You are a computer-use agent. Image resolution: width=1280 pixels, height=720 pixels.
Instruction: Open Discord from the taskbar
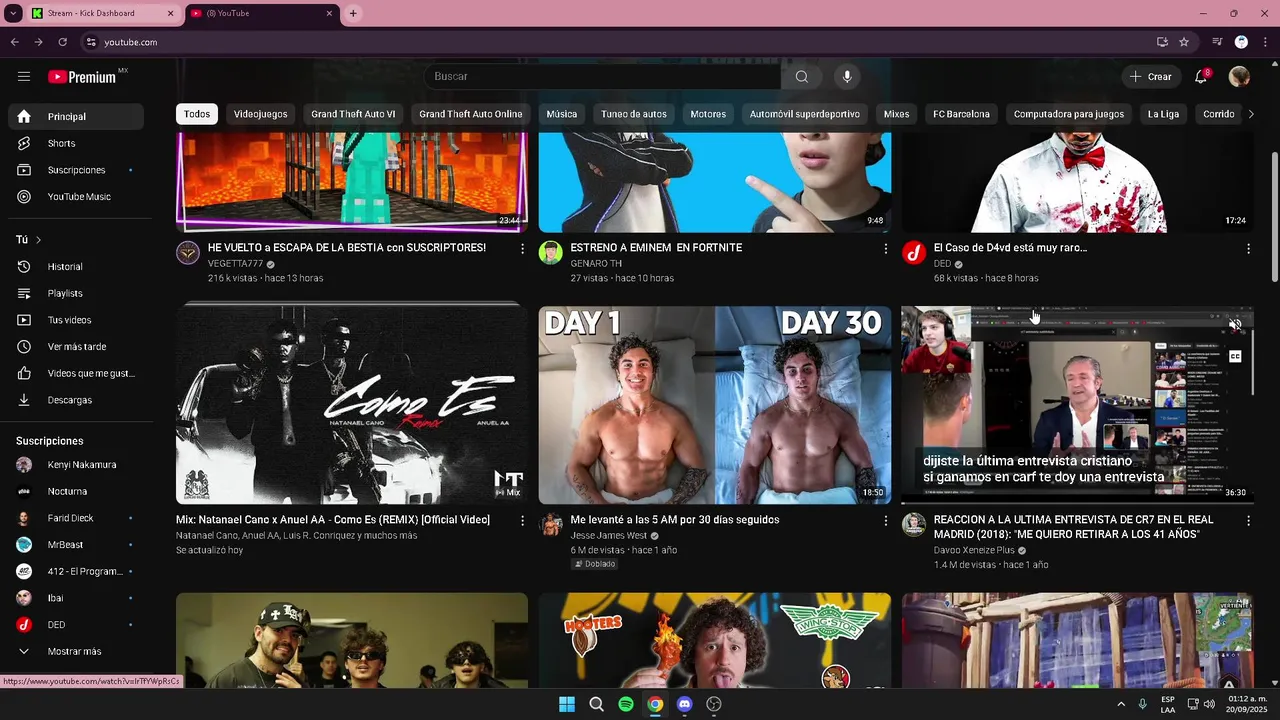coord(684,704)
